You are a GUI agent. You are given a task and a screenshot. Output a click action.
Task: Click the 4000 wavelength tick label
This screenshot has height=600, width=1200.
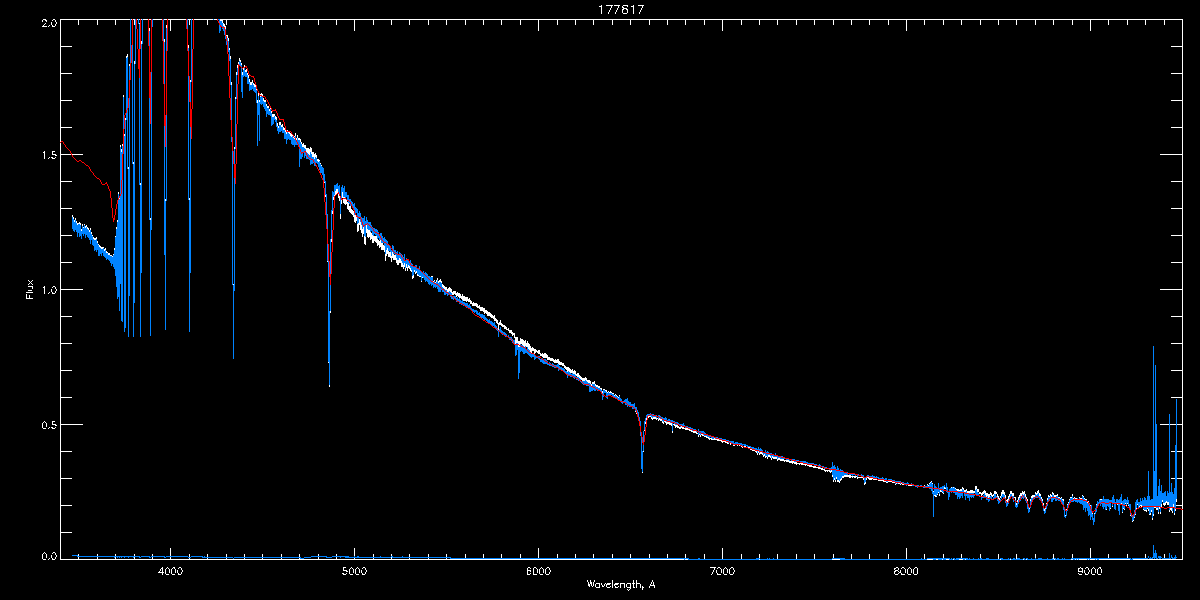[170, 571]
